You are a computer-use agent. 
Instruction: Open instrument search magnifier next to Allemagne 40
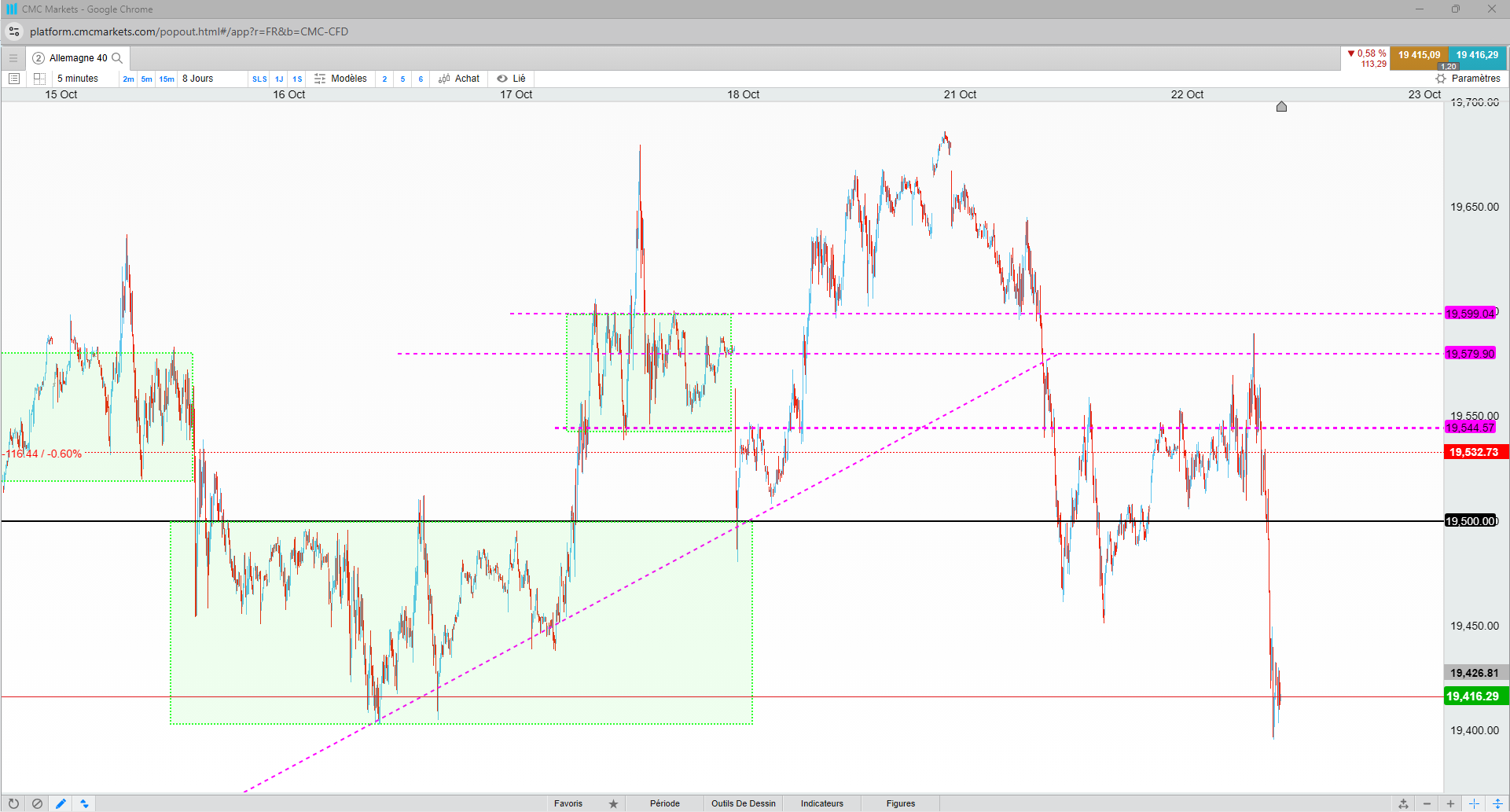pyautogui.click(x=117, y=58)
